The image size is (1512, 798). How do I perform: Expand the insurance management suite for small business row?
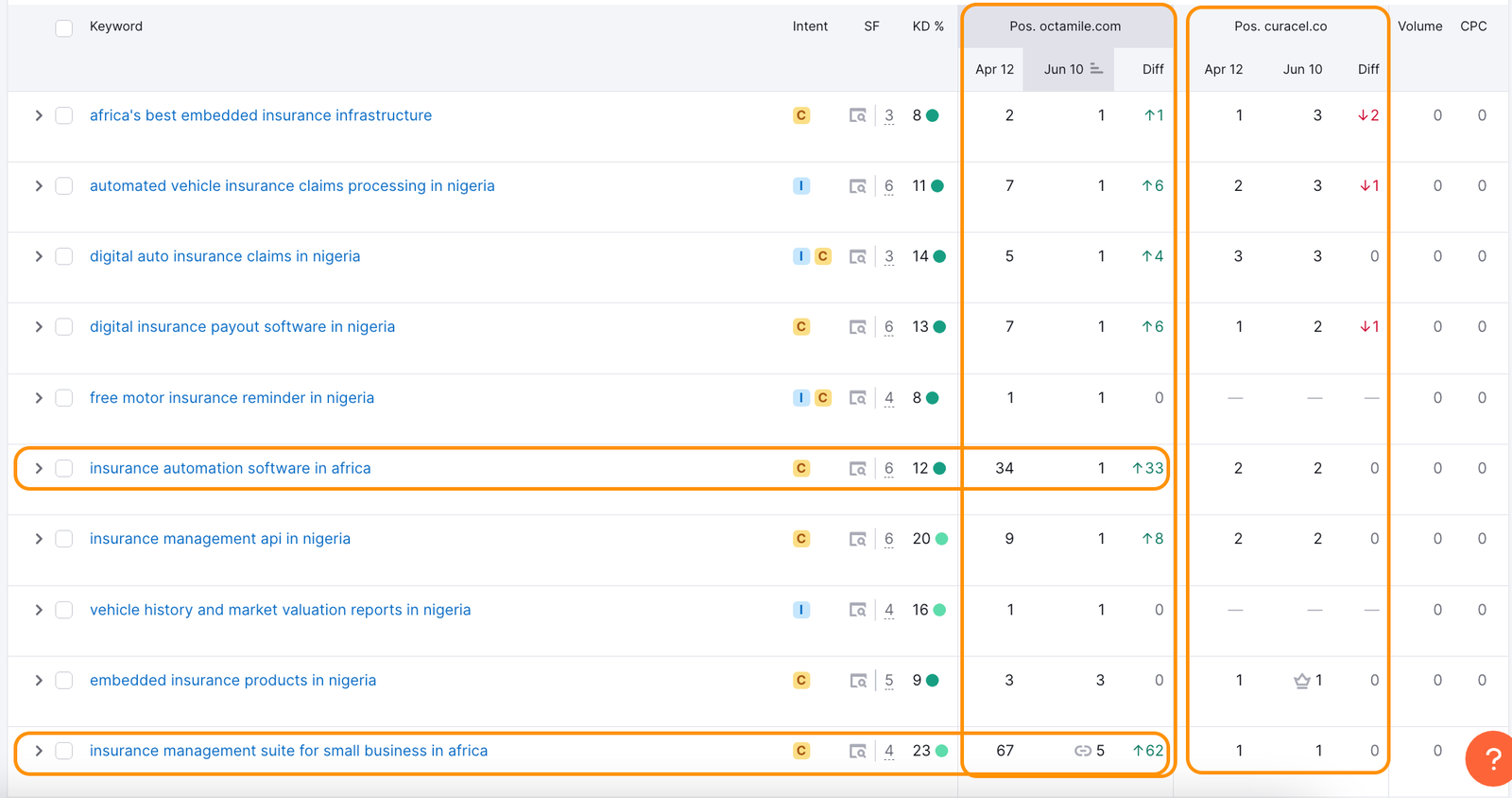(x=39, y=751)
